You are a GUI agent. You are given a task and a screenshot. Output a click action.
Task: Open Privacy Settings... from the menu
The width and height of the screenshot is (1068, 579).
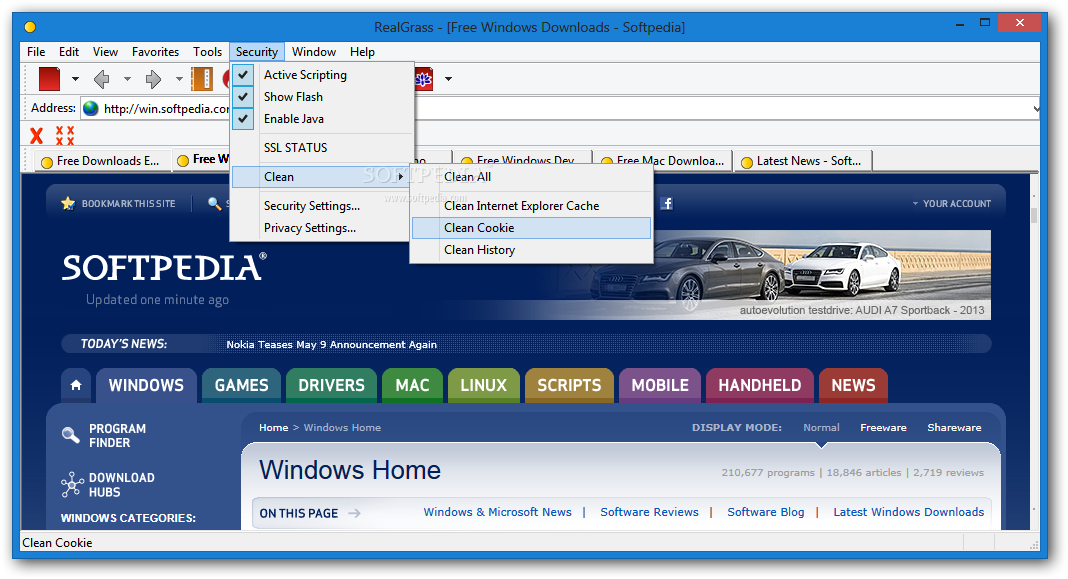(x=322, y=228)
